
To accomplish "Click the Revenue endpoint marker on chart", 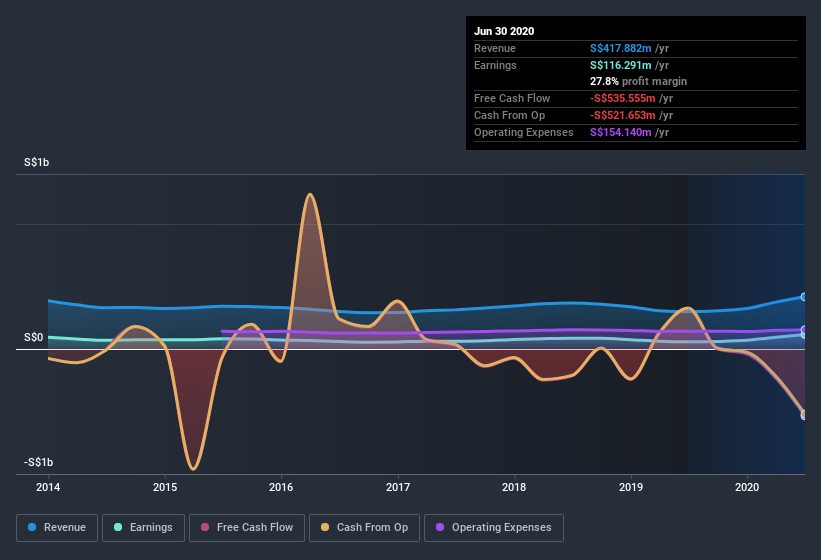I will [x=804, y=297].
